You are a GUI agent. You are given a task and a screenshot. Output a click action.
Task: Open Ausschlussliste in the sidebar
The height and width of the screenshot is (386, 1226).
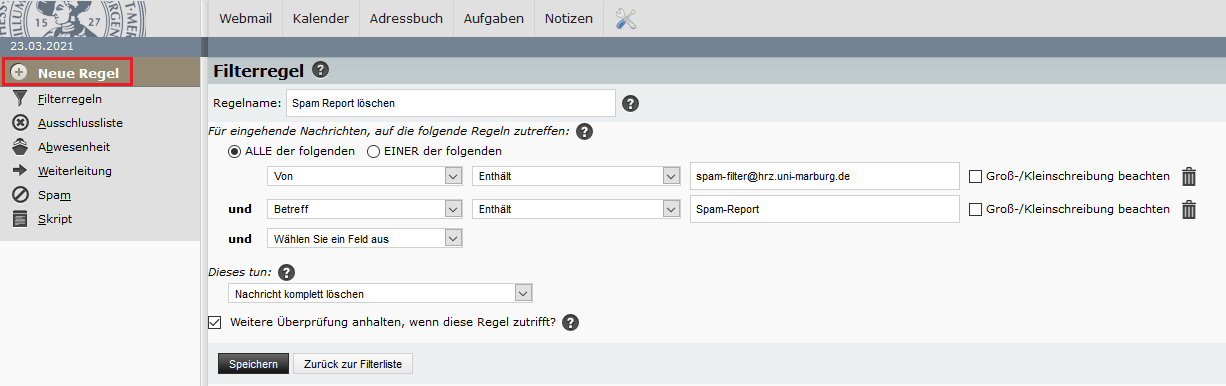(81, 123)
